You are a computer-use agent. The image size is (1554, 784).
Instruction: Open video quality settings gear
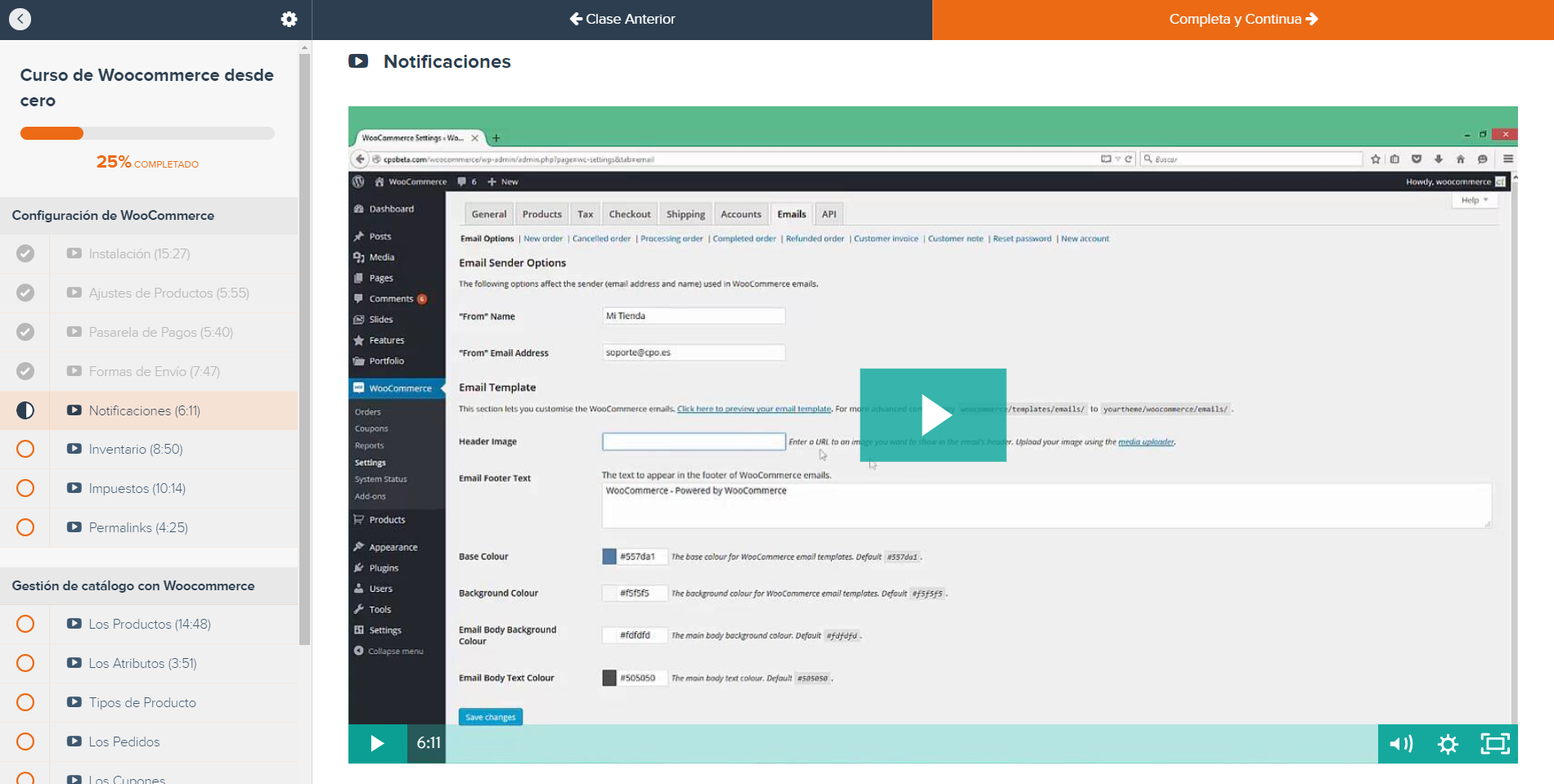click(1448, 743)
